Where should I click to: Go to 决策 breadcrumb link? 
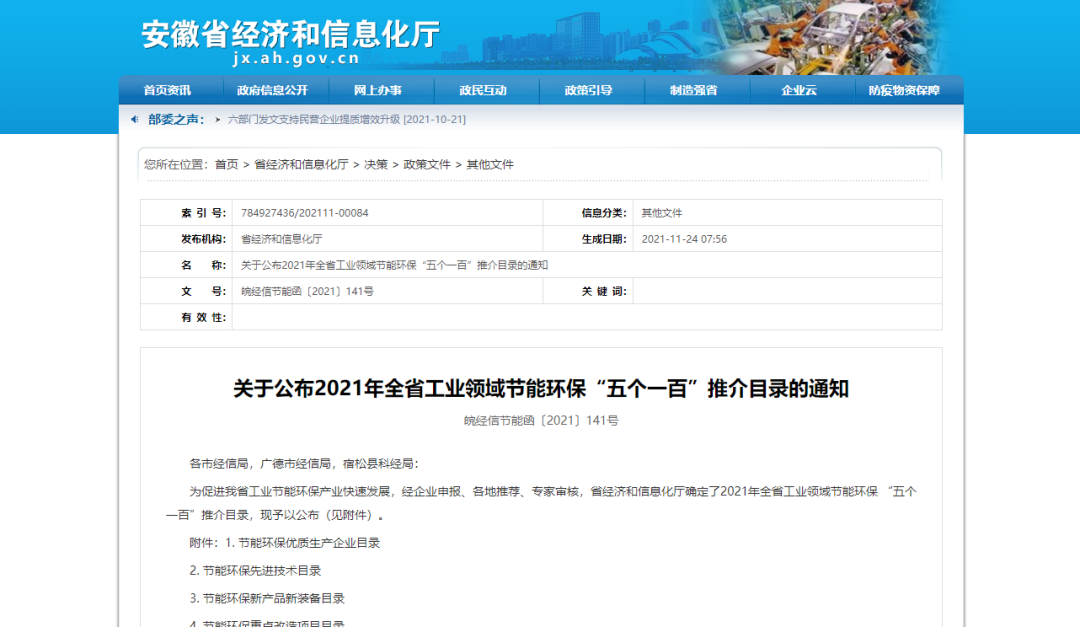click(x=376, y=164)
